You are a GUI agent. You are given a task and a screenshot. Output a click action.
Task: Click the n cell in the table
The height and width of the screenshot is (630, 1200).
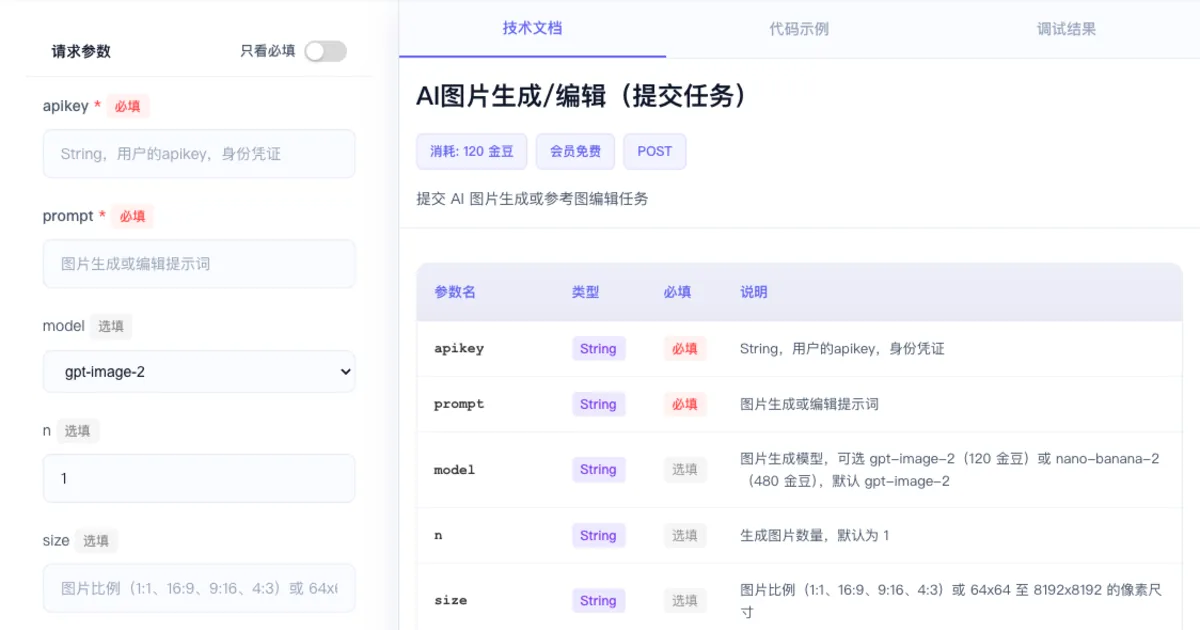coord(438,535)
